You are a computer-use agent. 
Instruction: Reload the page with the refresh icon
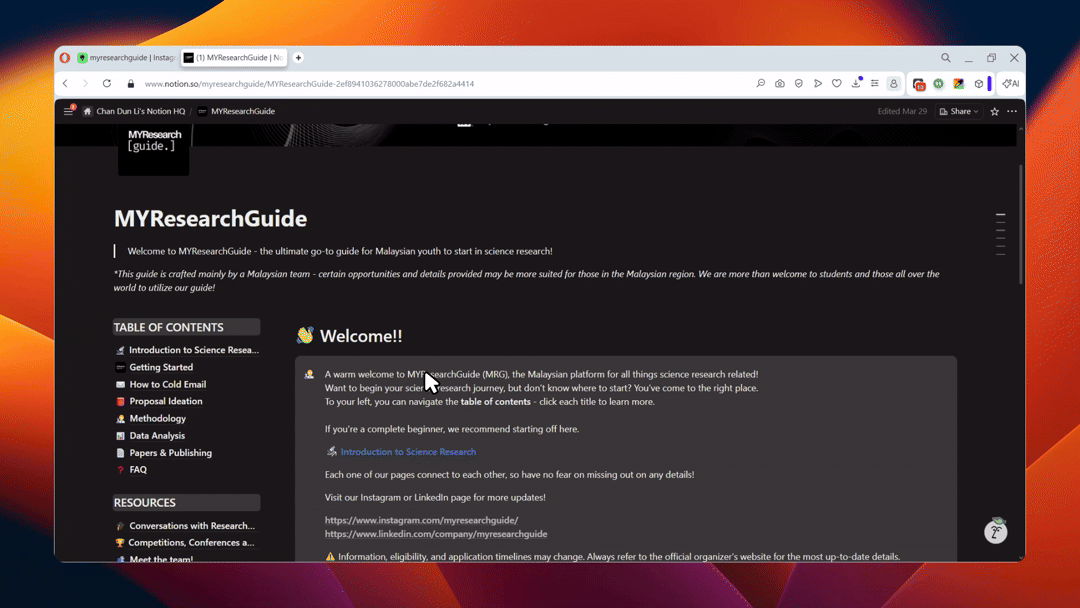pyautogui.click(x=107, y=84)
